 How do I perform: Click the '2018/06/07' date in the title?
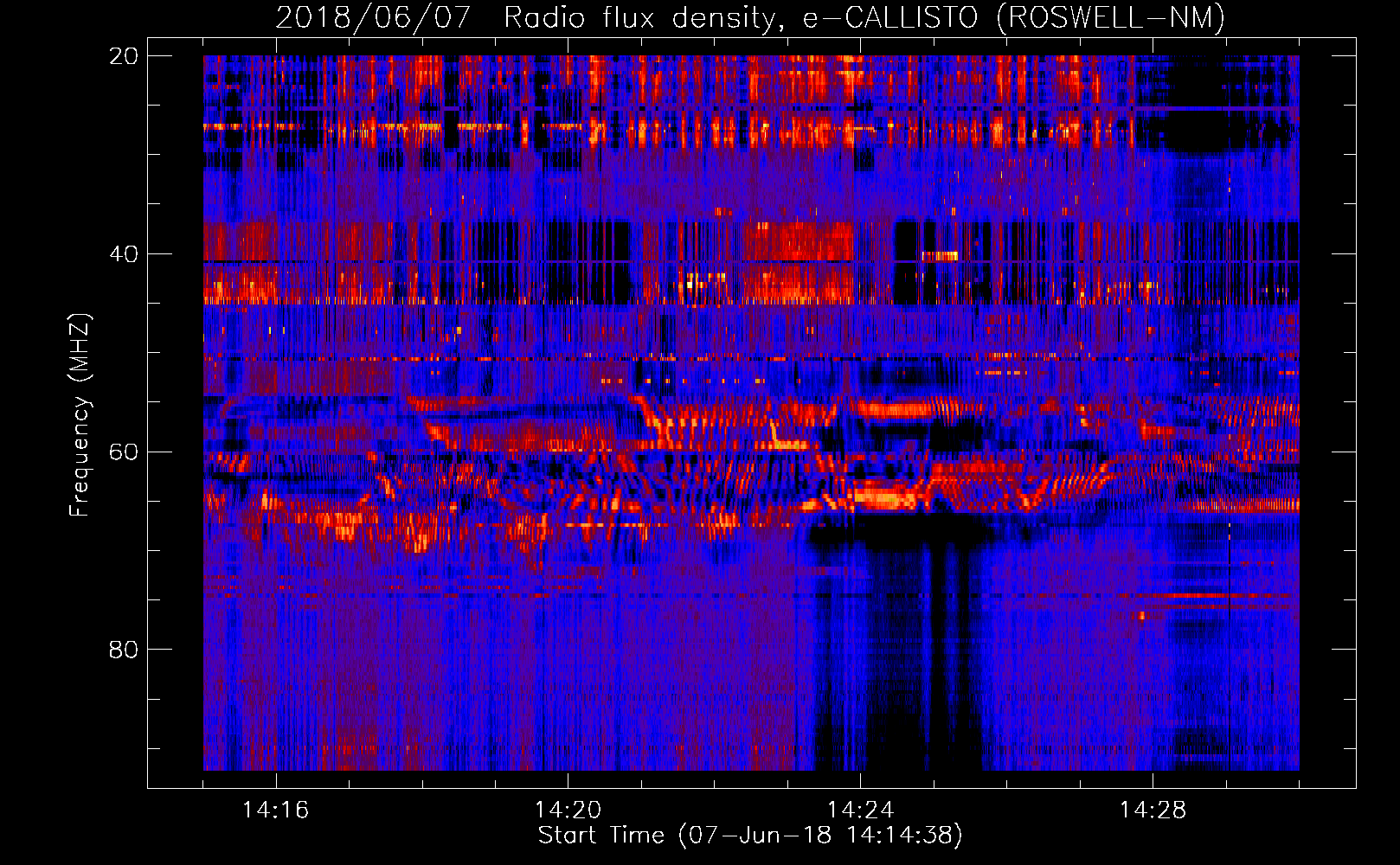(x=373, y=17)
